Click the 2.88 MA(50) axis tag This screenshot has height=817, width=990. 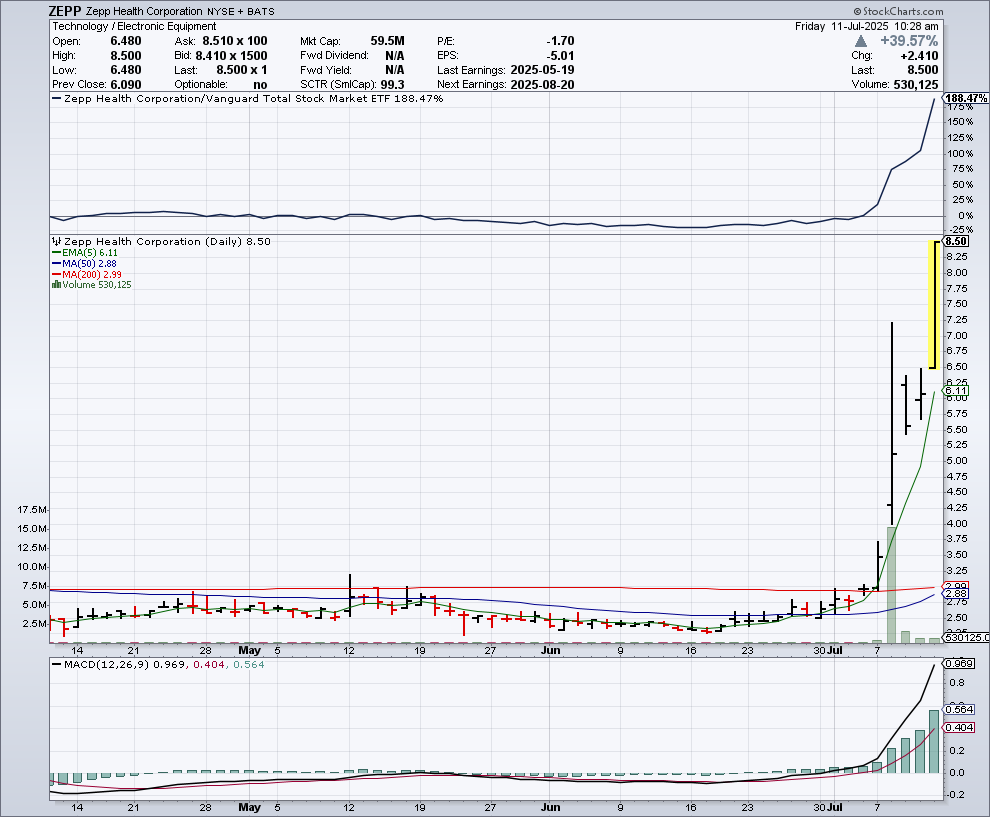pyautogui.click(x=956, y=594)
